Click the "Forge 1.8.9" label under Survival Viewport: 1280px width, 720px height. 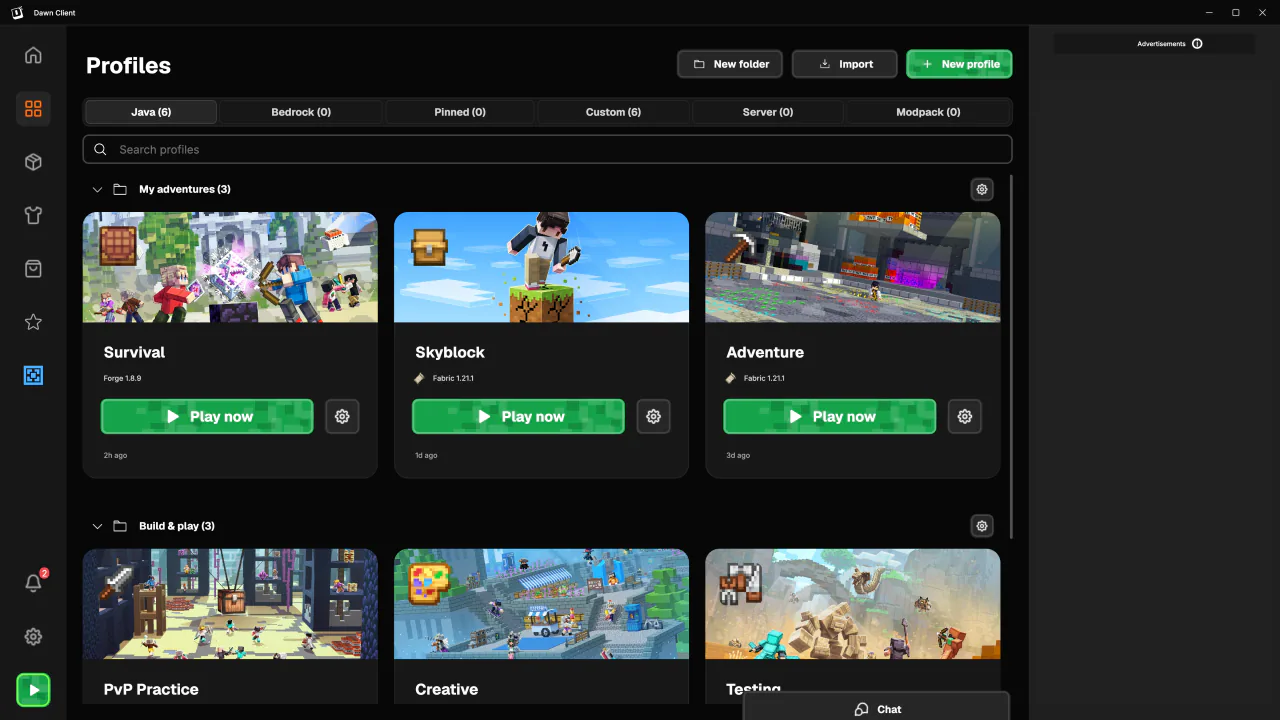pyautogui.click(x=122, y=379)
